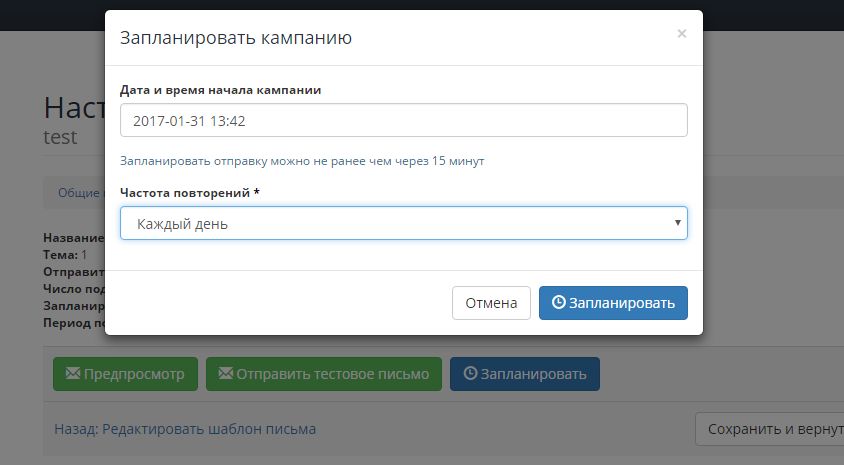
Task: Click the 15 минут scheduling hint text
Action: [302, 160]
